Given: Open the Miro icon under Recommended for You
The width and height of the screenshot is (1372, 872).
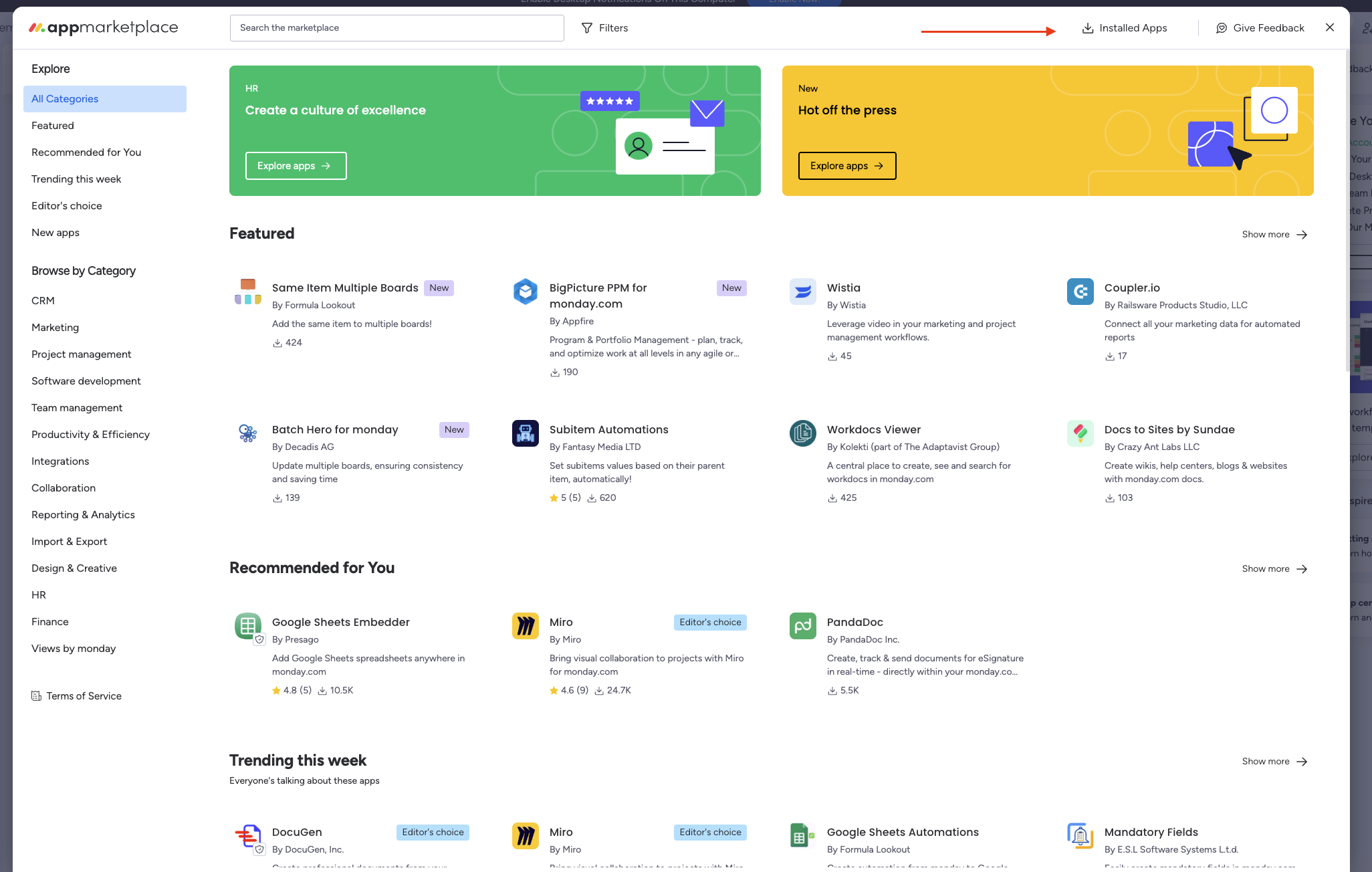Looking at the screenshot, I should click(526, 626).
